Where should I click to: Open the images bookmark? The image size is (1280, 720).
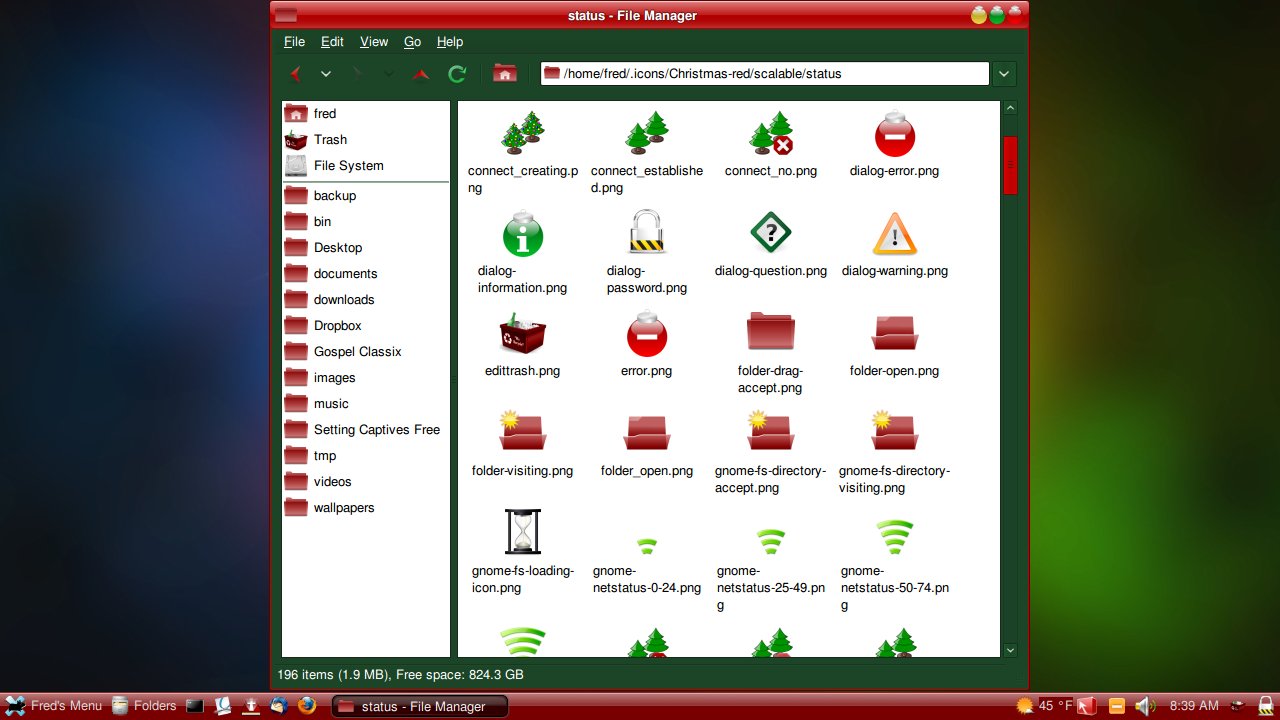point(366,378)
